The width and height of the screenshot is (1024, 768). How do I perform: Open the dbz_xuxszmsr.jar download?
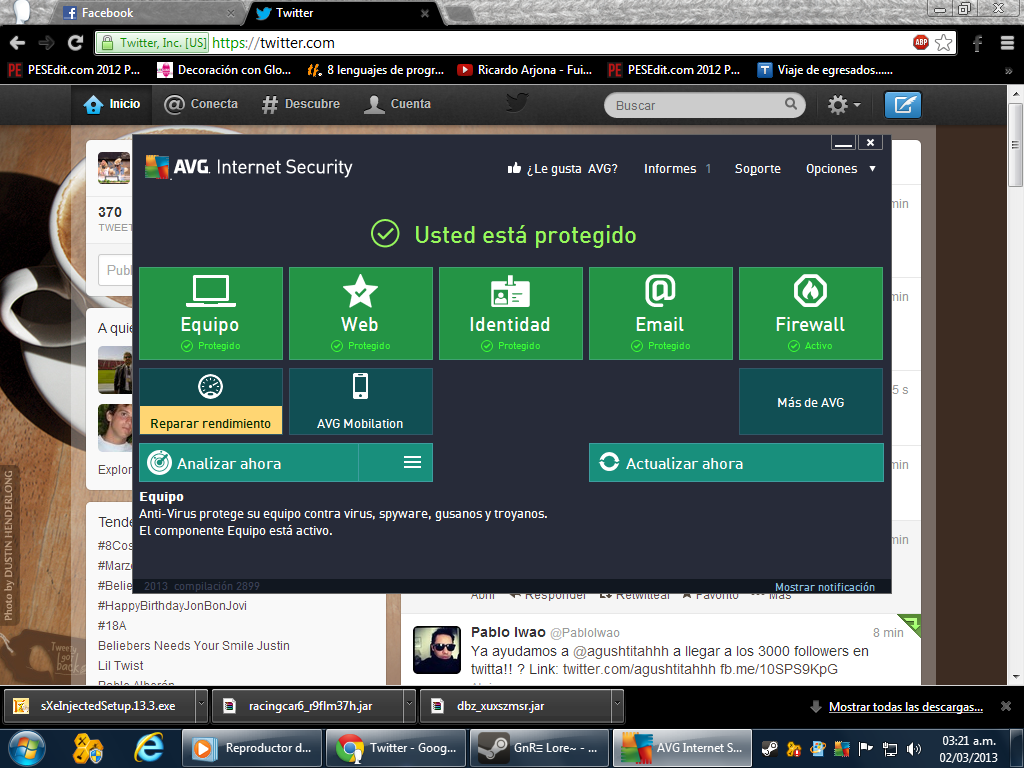(x=516, y=706)
